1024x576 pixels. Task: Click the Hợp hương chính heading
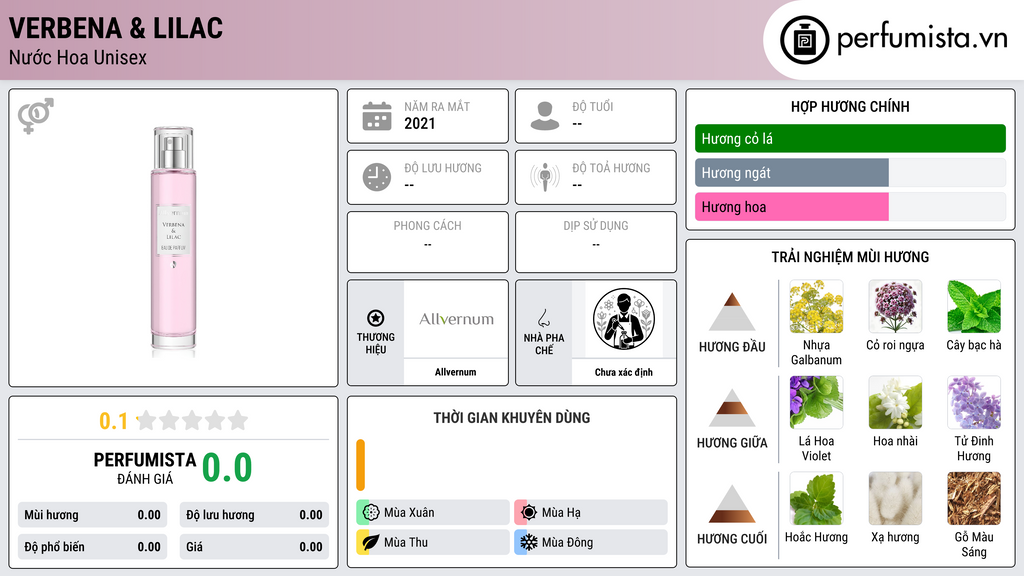click(850, 106)
